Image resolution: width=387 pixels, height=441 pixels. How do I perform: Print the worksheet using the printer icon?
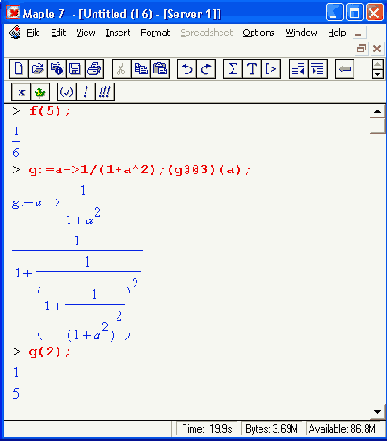point(94,69)
